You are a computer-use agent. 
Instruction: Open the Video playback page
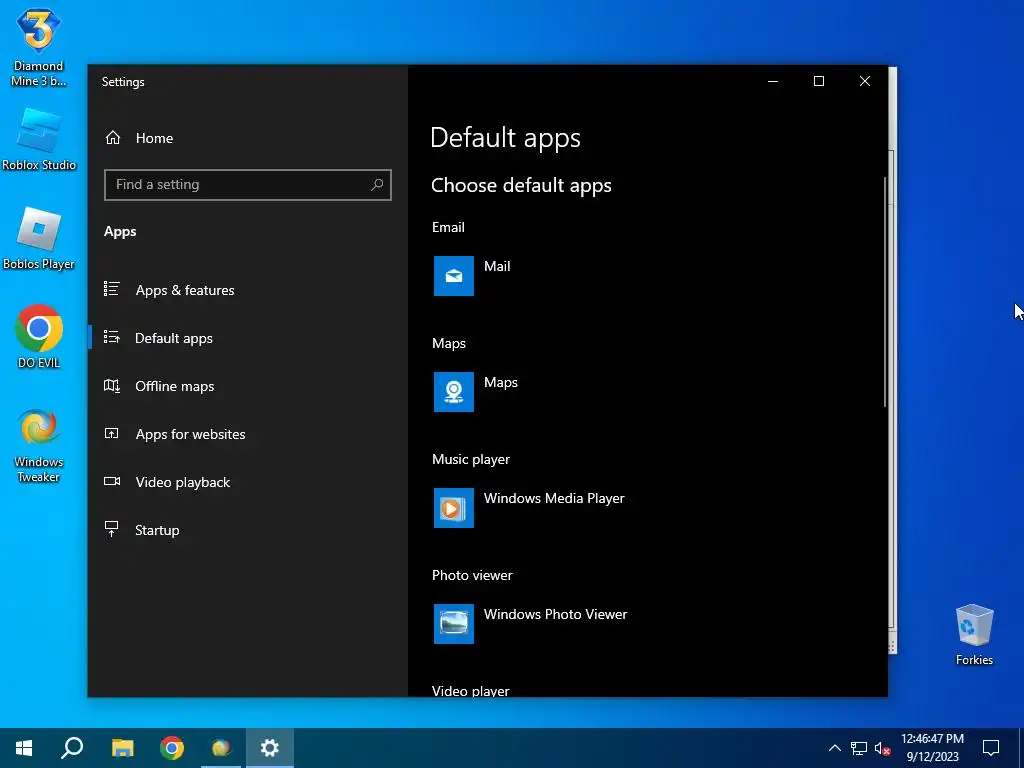248,482
